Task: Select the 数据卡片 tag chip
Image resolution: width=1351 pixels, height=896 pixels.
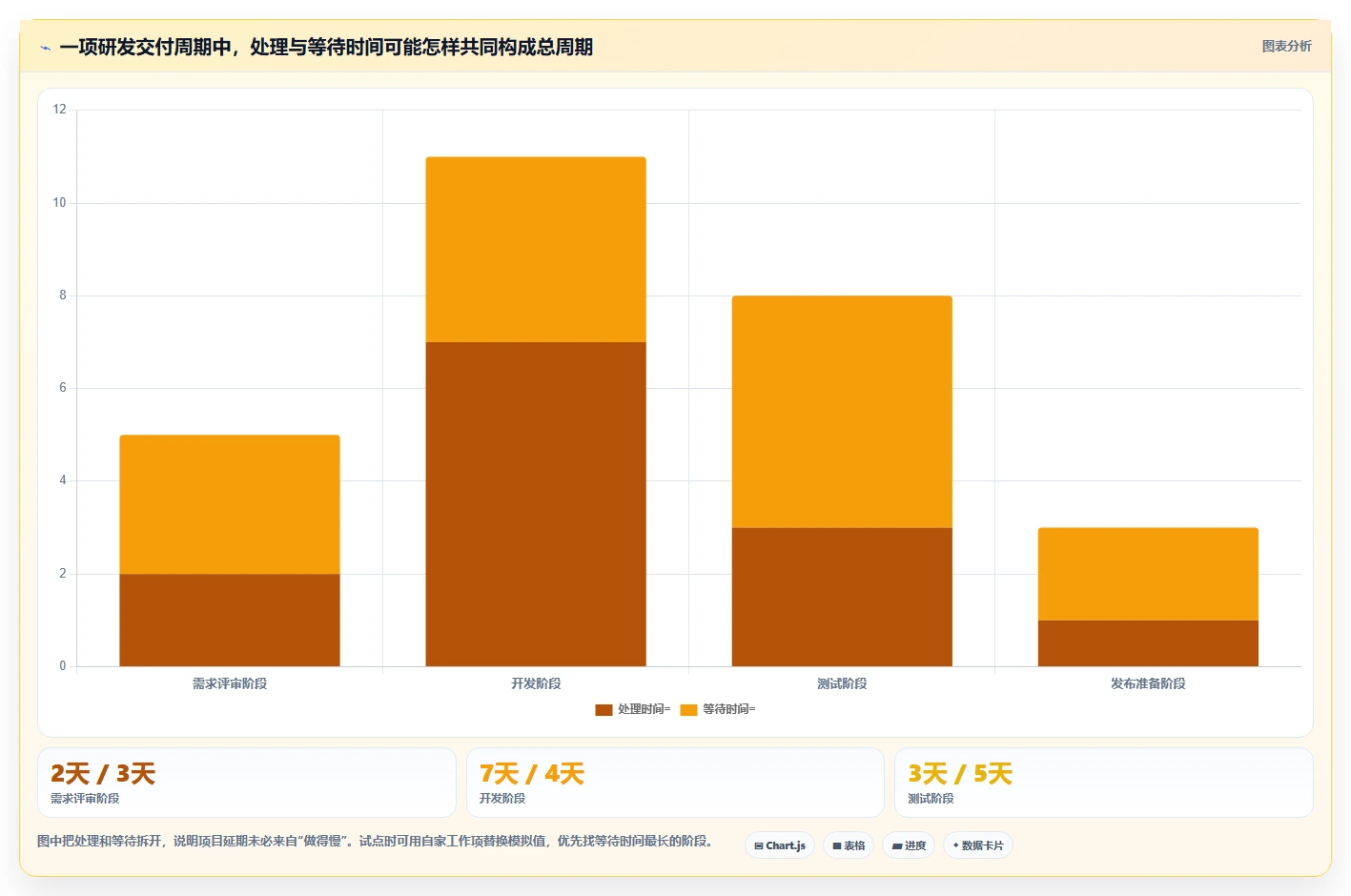Action: [978, 845]
